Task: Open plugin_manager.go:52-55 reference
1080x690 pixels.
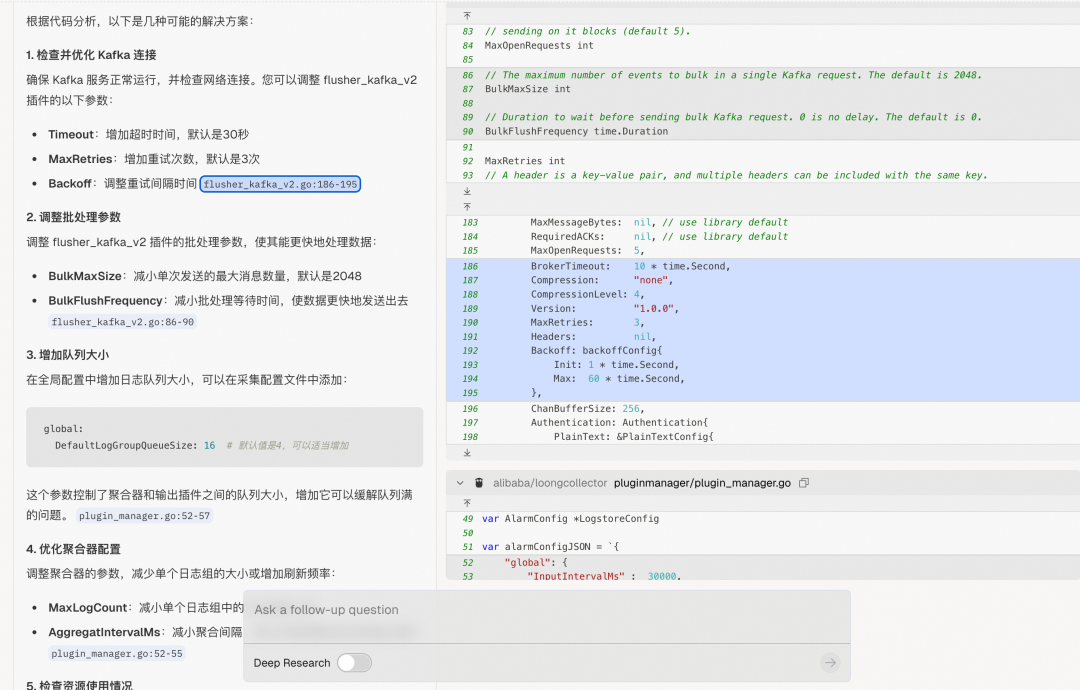Action: click(x=116, y=654)
